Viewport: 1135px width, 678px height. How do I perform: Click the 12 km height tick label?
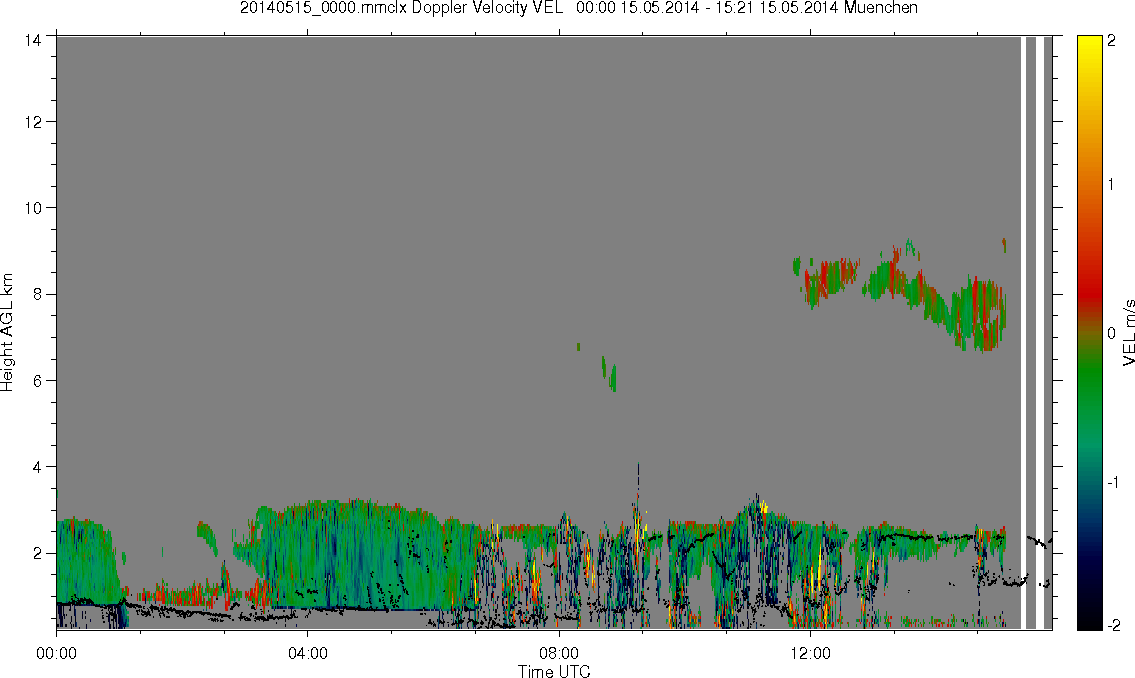click(32, 122)
